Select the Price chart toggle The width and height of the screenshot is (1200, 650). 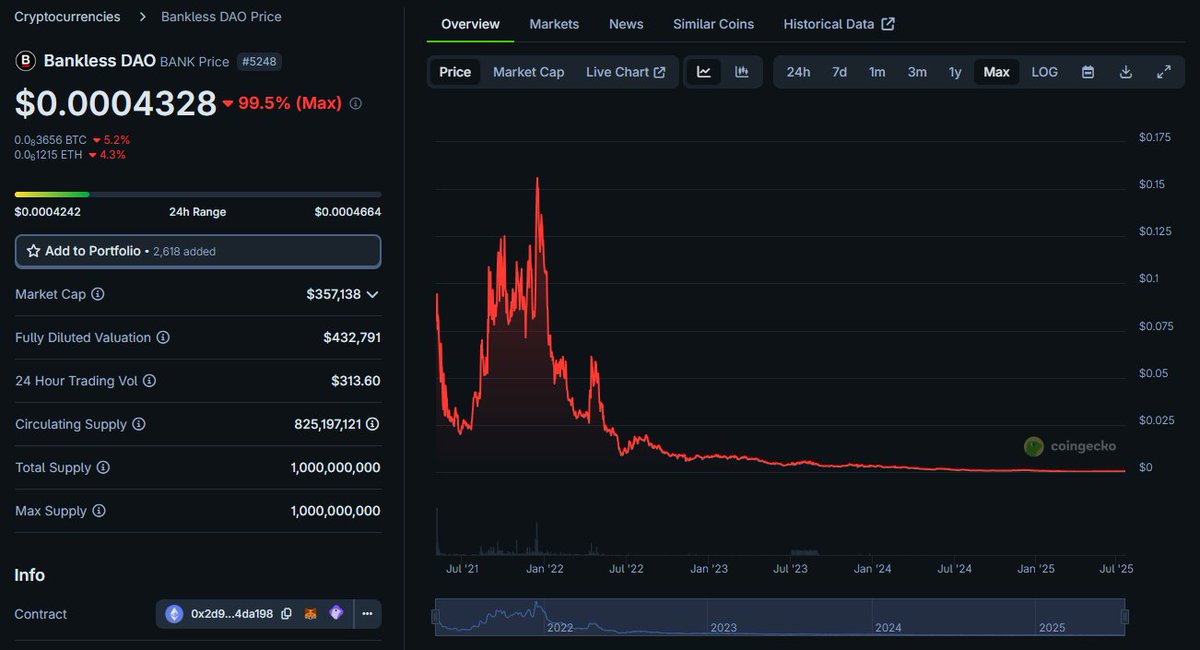tap(455, 72)
